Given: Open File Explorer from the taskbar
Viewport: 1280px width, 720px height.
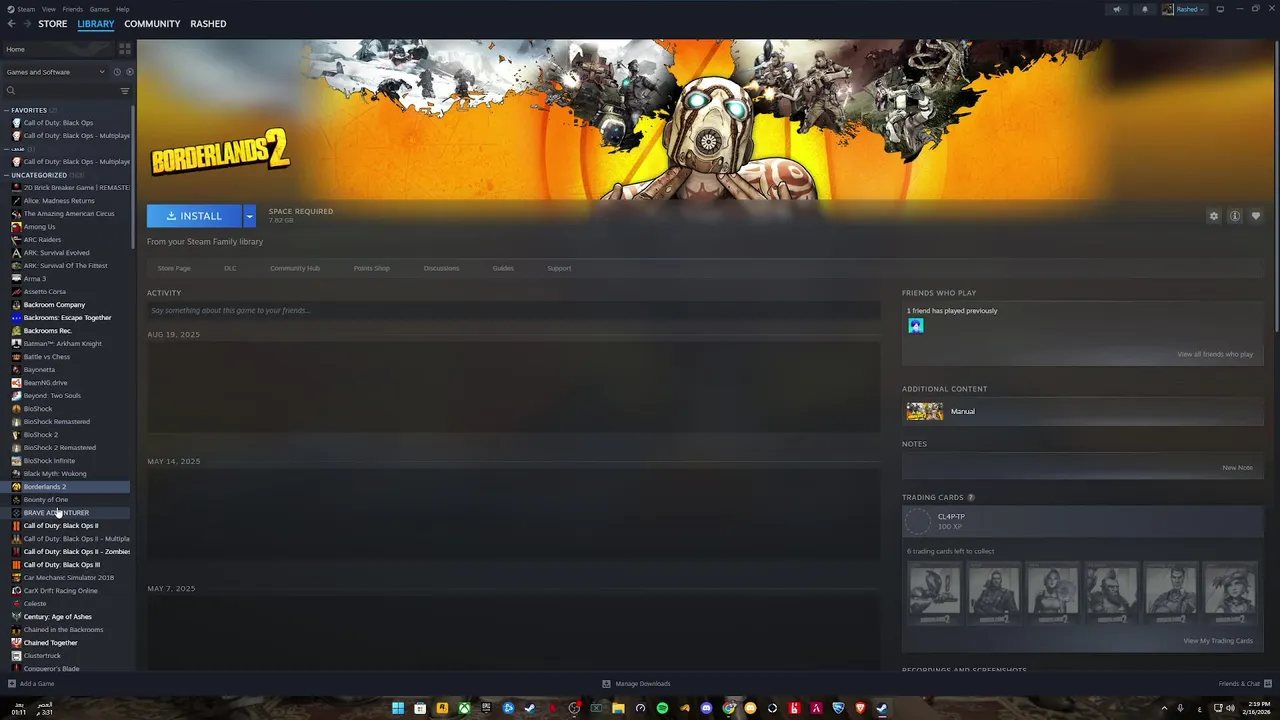Looking at the screenshot, I should point(618,708).
